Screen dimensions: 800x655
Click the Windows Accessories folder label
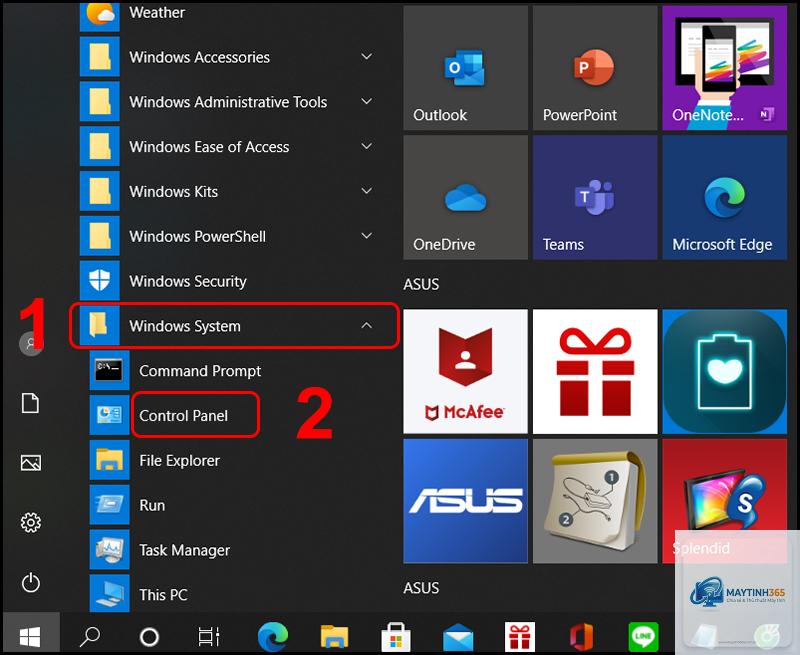pyautogui.click(x=199, y=57)
